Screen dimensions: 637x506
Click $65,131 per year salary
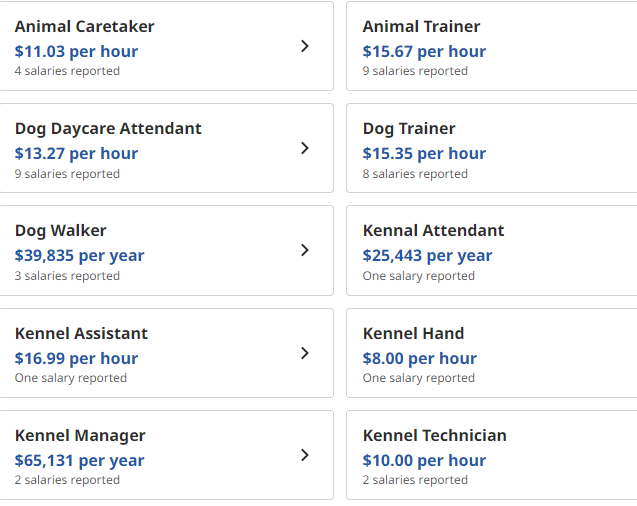point(79,461)
